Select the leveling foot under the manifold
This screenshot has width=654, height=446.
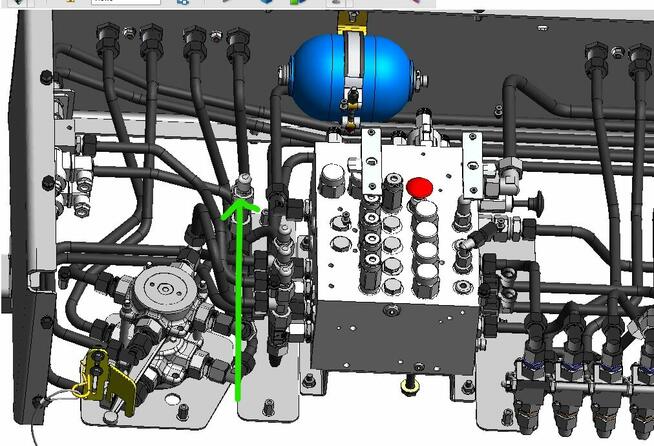(408, 386)
